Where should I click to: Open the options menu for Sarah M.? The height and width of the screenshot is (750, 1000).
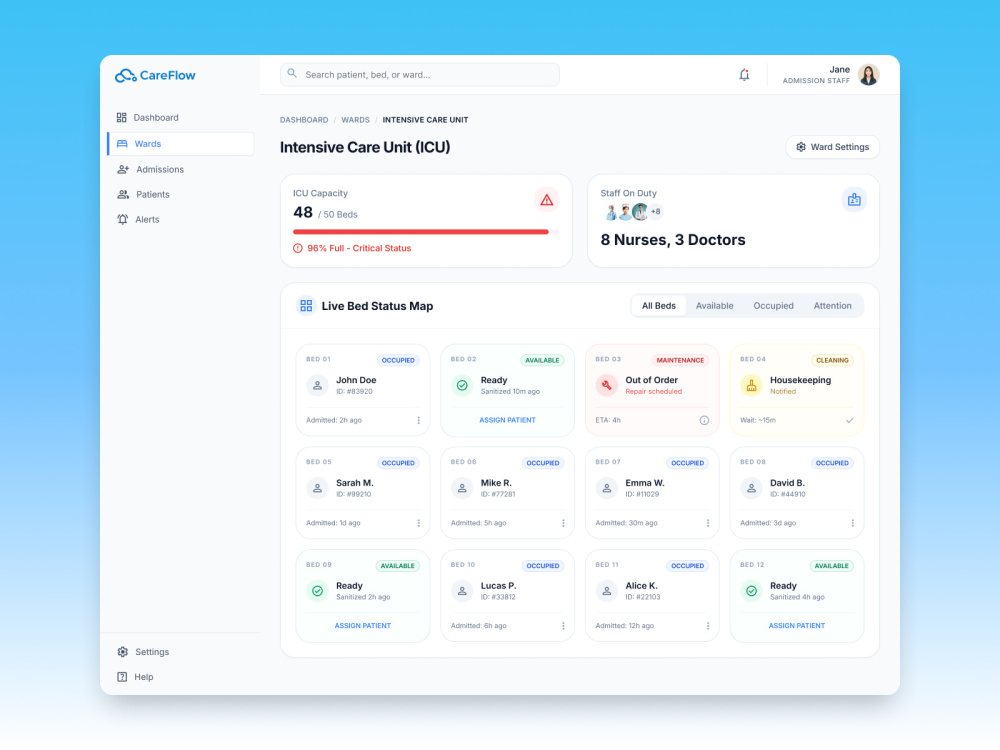pyautogui.click(x=418, y=523)
